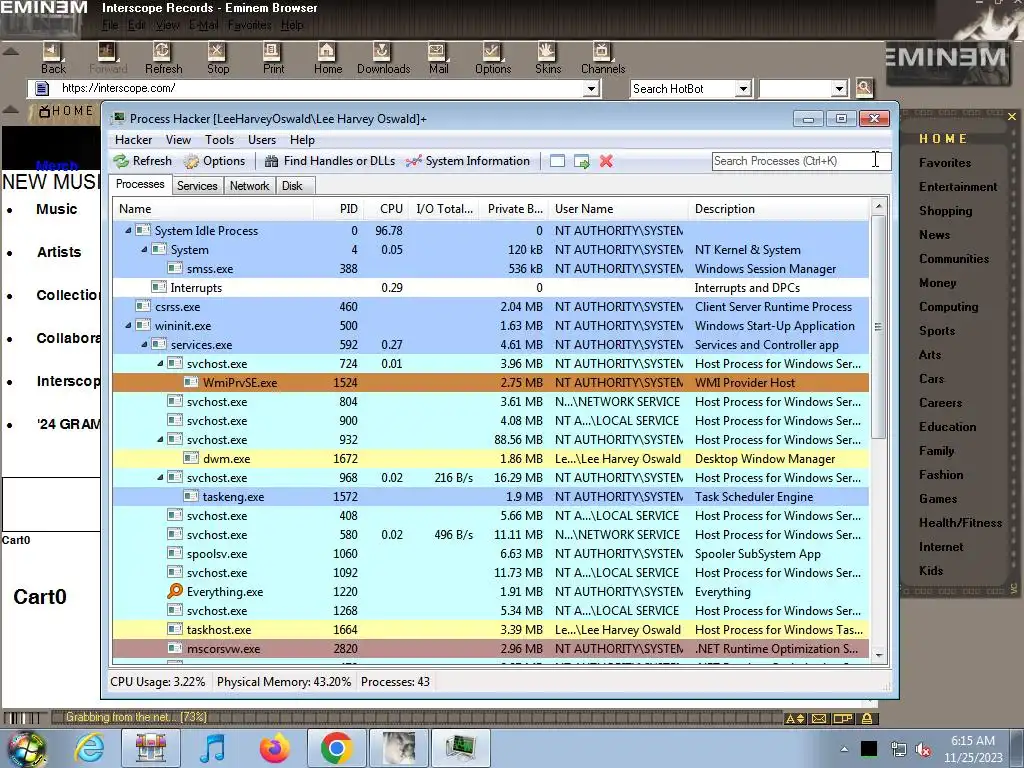Viewport: 1024px width, 768px height.
Task: Open the music note app on taskbar
Action: [212, 748]
